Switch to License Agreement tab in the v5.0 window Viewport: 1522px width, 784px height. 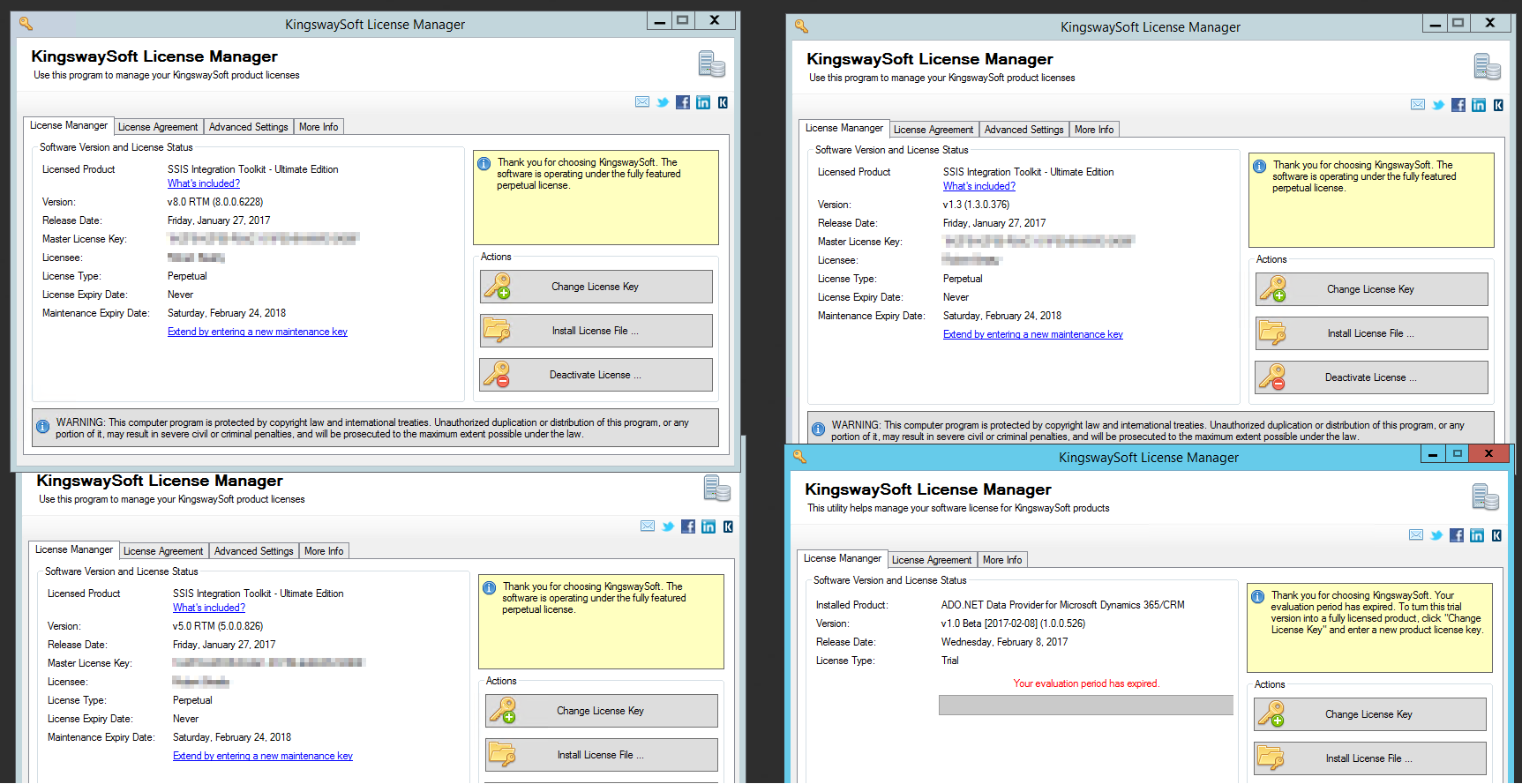point(163,551)
